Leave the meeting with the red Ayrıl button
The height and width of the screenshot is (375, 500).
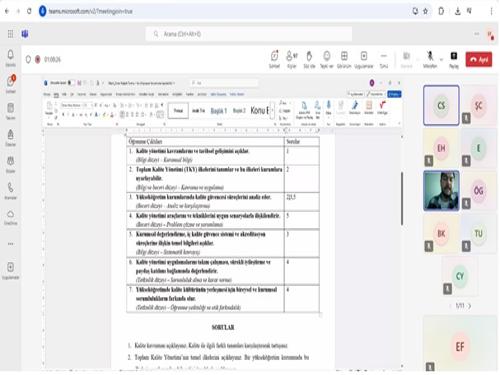[x=479, y=60]
